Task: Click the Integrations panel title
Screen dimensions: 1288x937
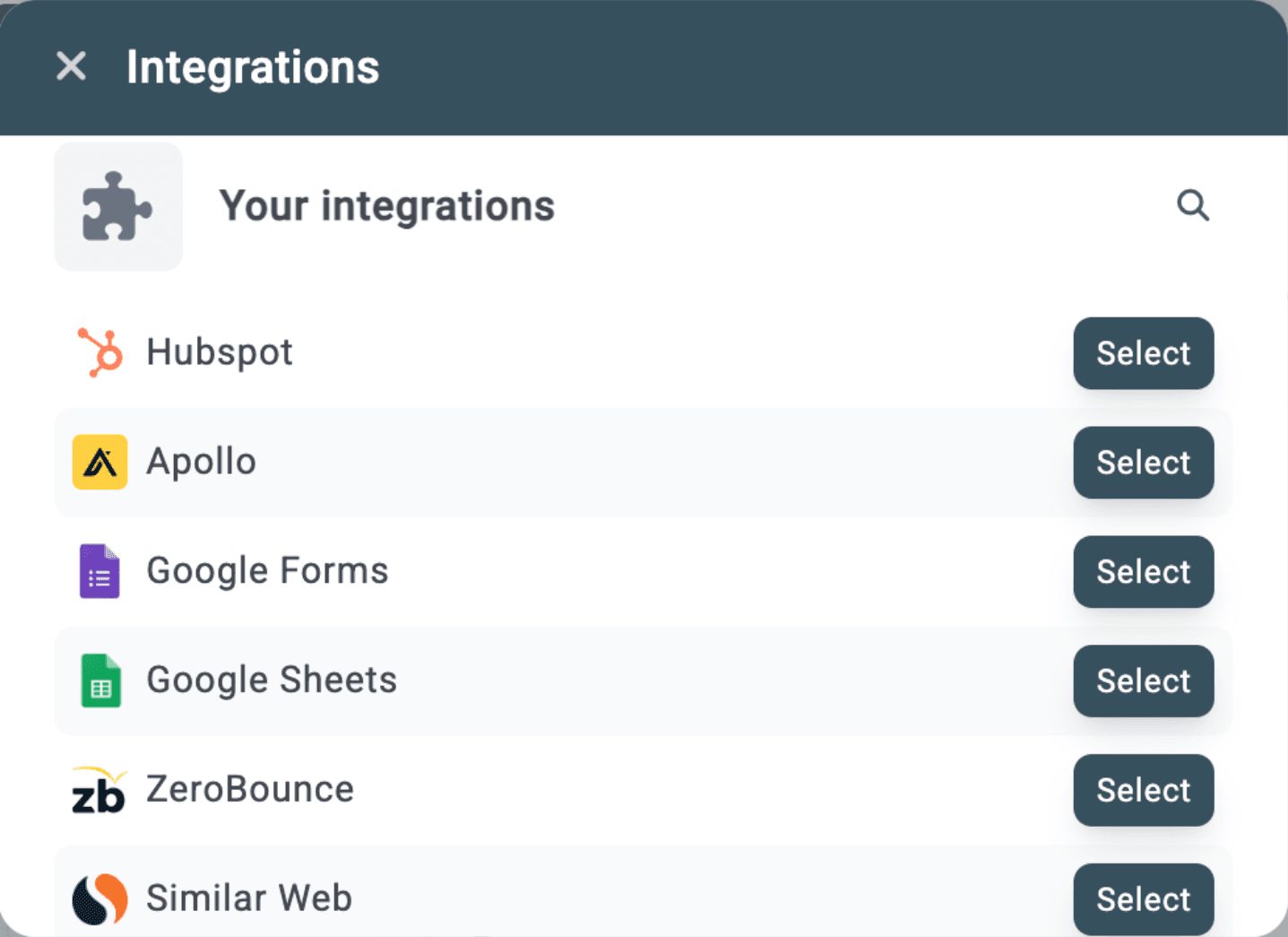Action: coord(253,67)
